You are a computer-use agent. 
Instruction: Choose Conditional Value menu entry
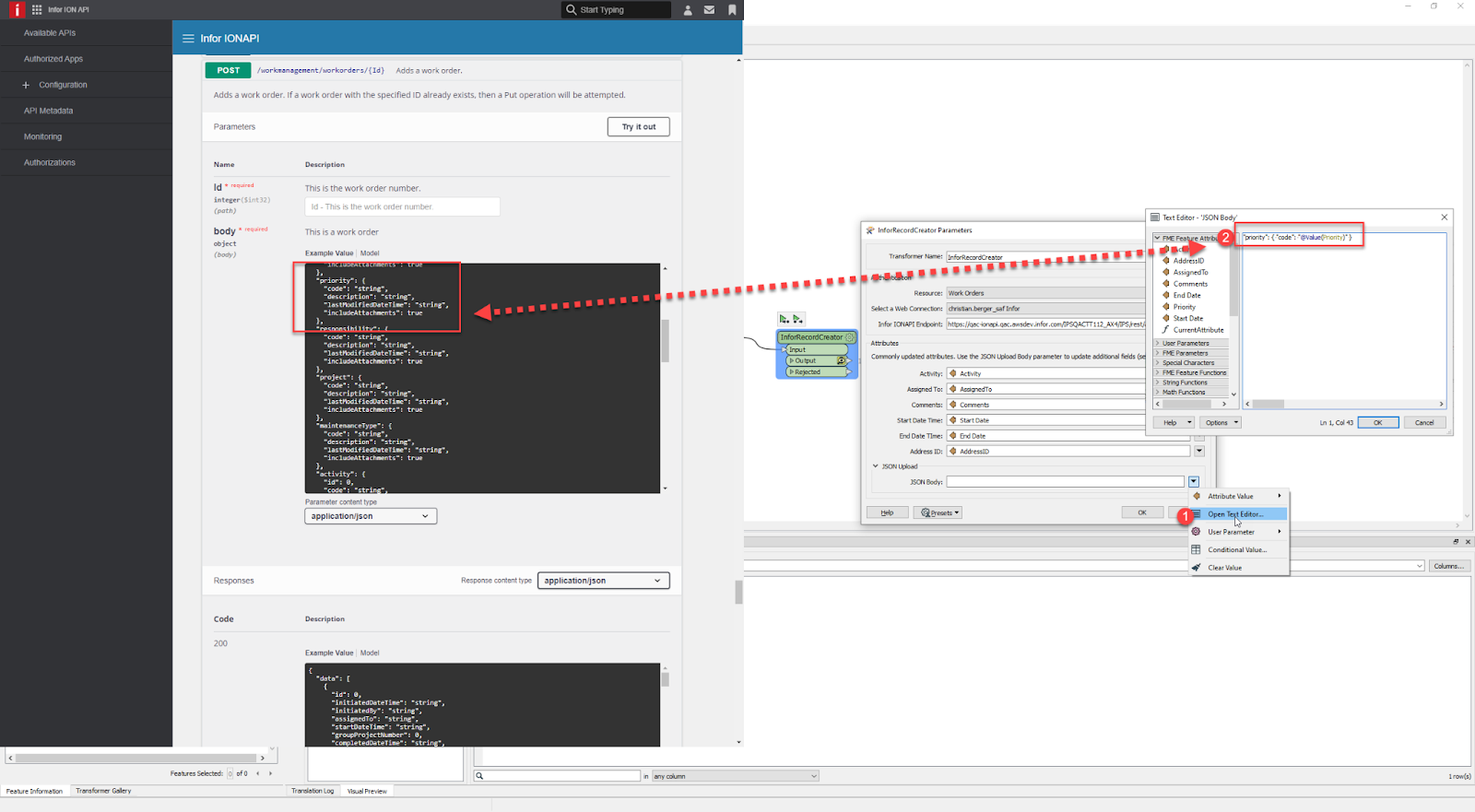point(1239,549)
